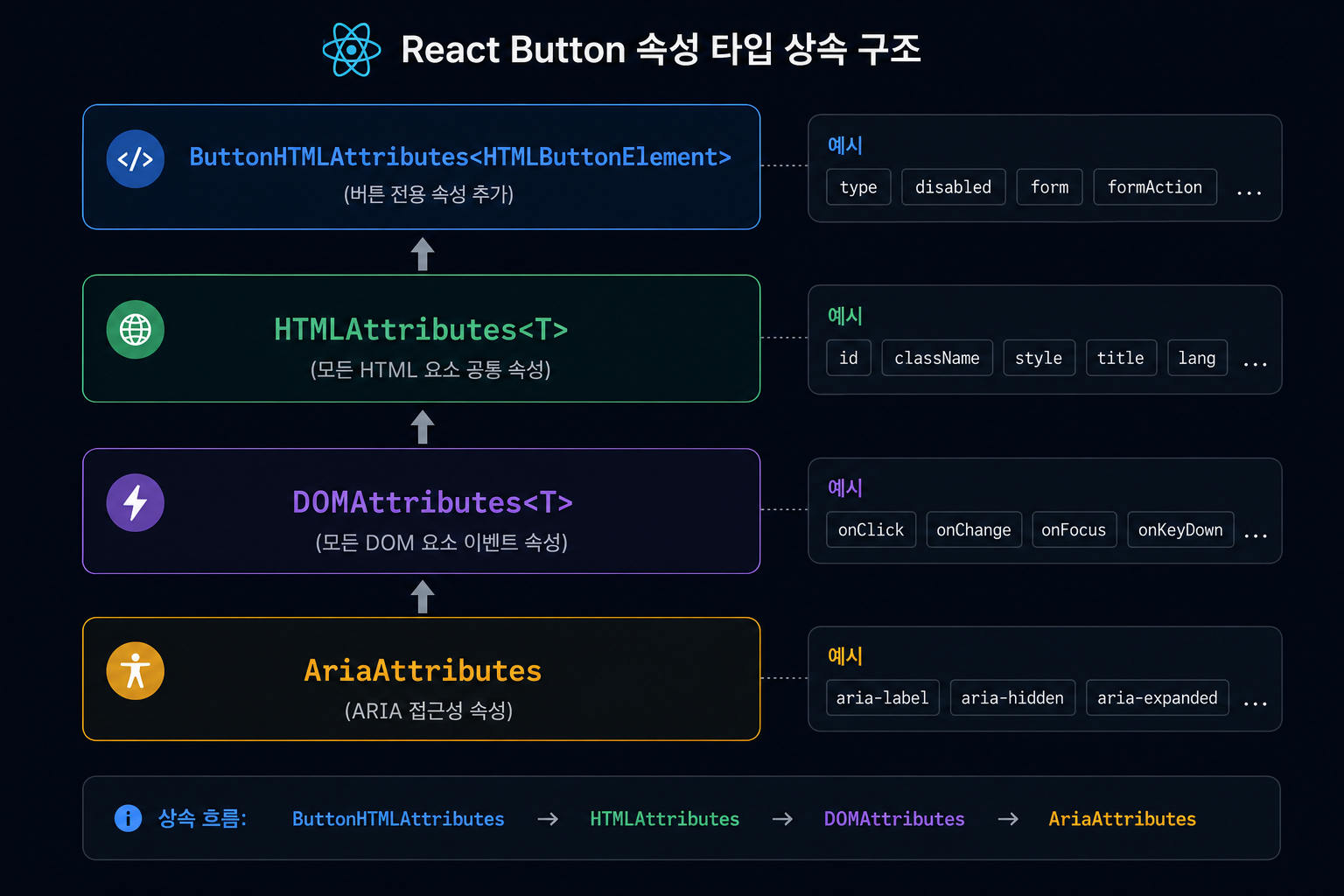The image size is (1344, 896).
Task: Click the '(ARIA 접근성 속성)' subtitle
Action: point(429,710)
